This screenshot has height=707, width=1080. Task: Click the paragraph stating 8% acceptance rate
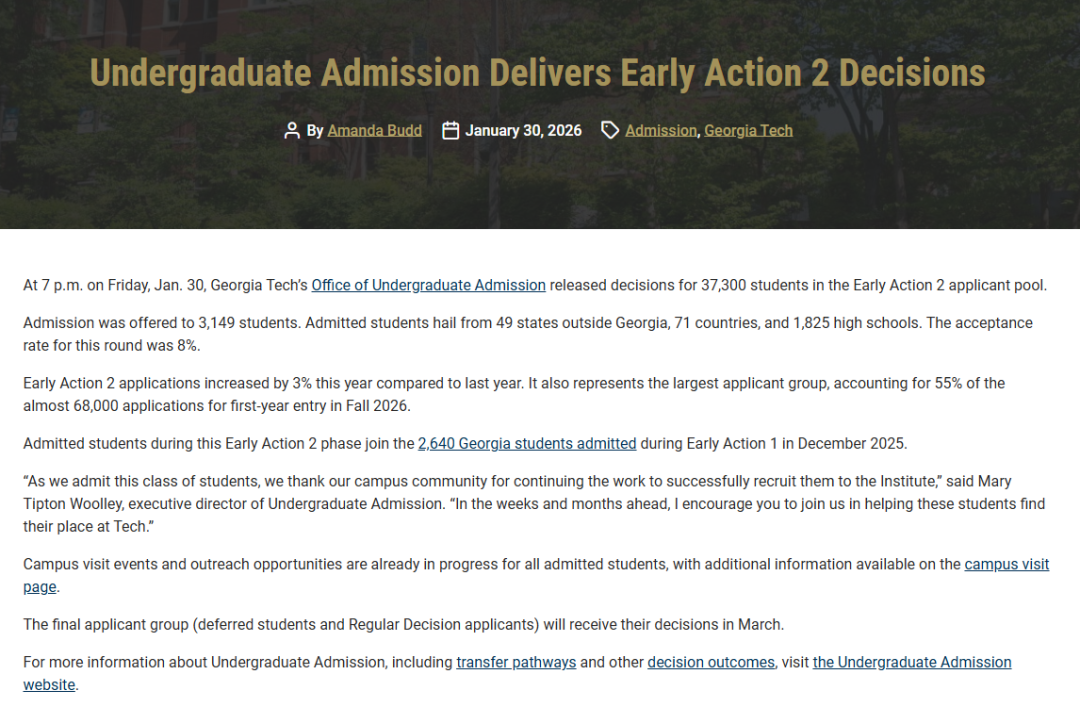coord(528,333)
